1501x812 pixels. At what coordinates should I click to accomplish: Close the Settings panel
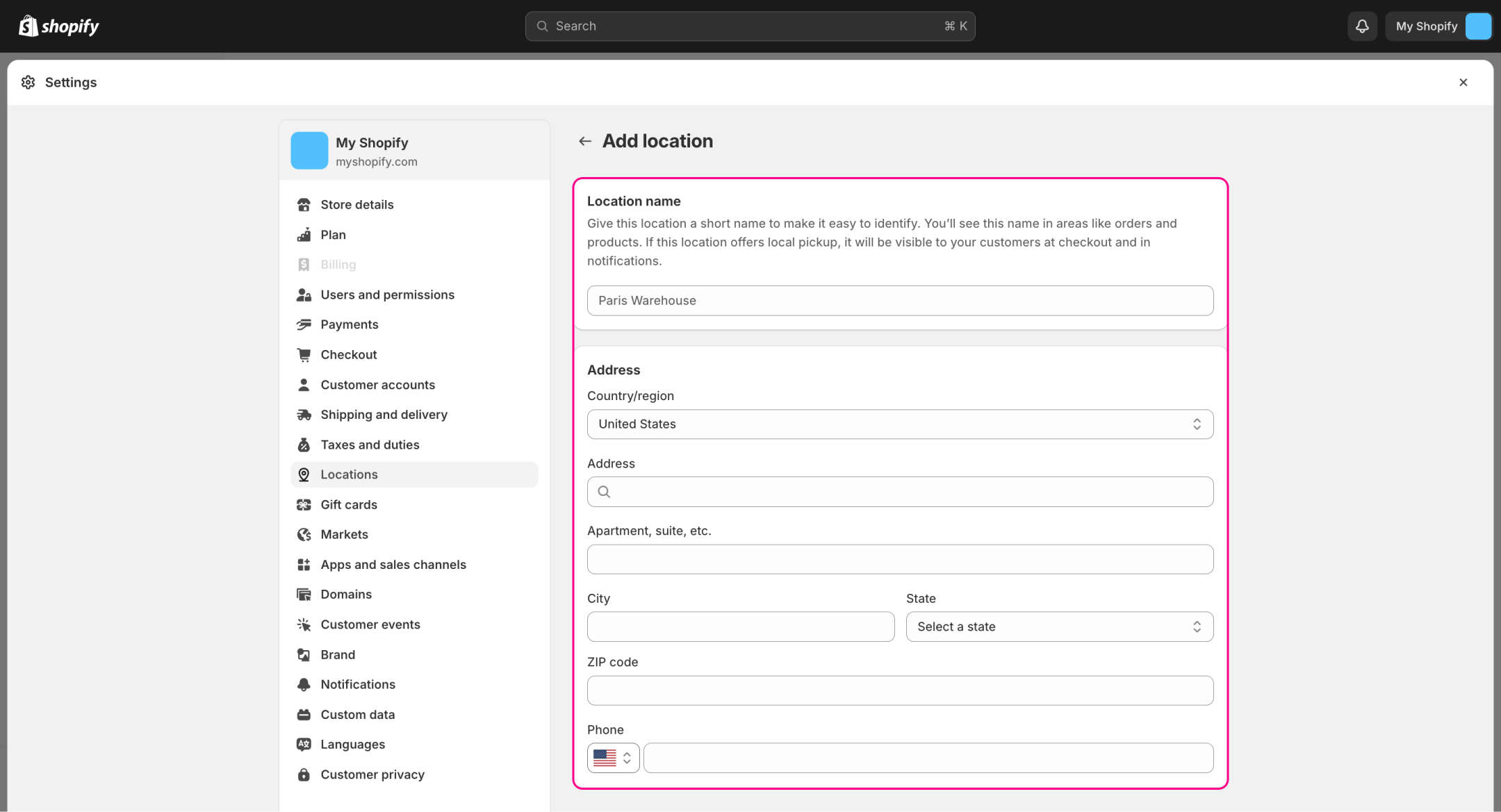pyautogui.click(x=1463, y=82)
